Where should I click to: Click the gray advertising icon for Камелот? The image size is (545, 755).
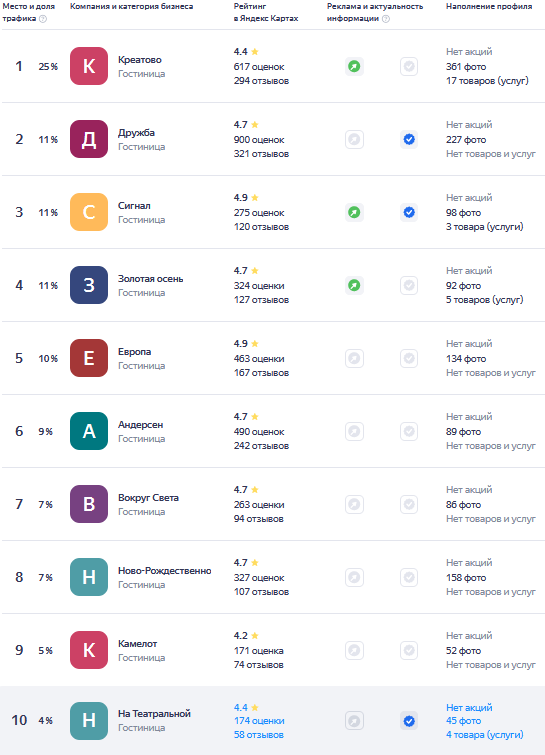(354, 651)
